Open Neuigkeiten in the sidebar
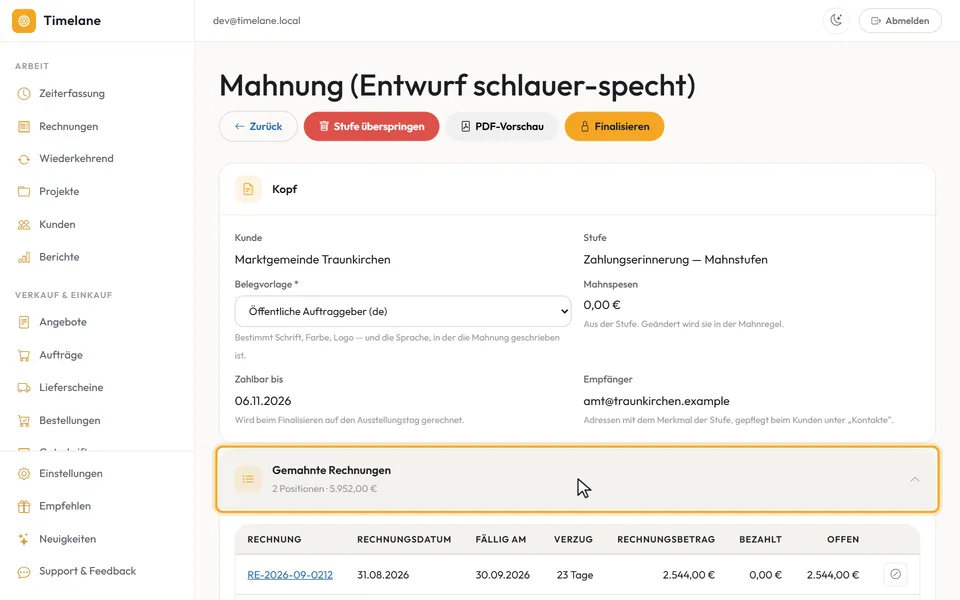 pos(67,539)
